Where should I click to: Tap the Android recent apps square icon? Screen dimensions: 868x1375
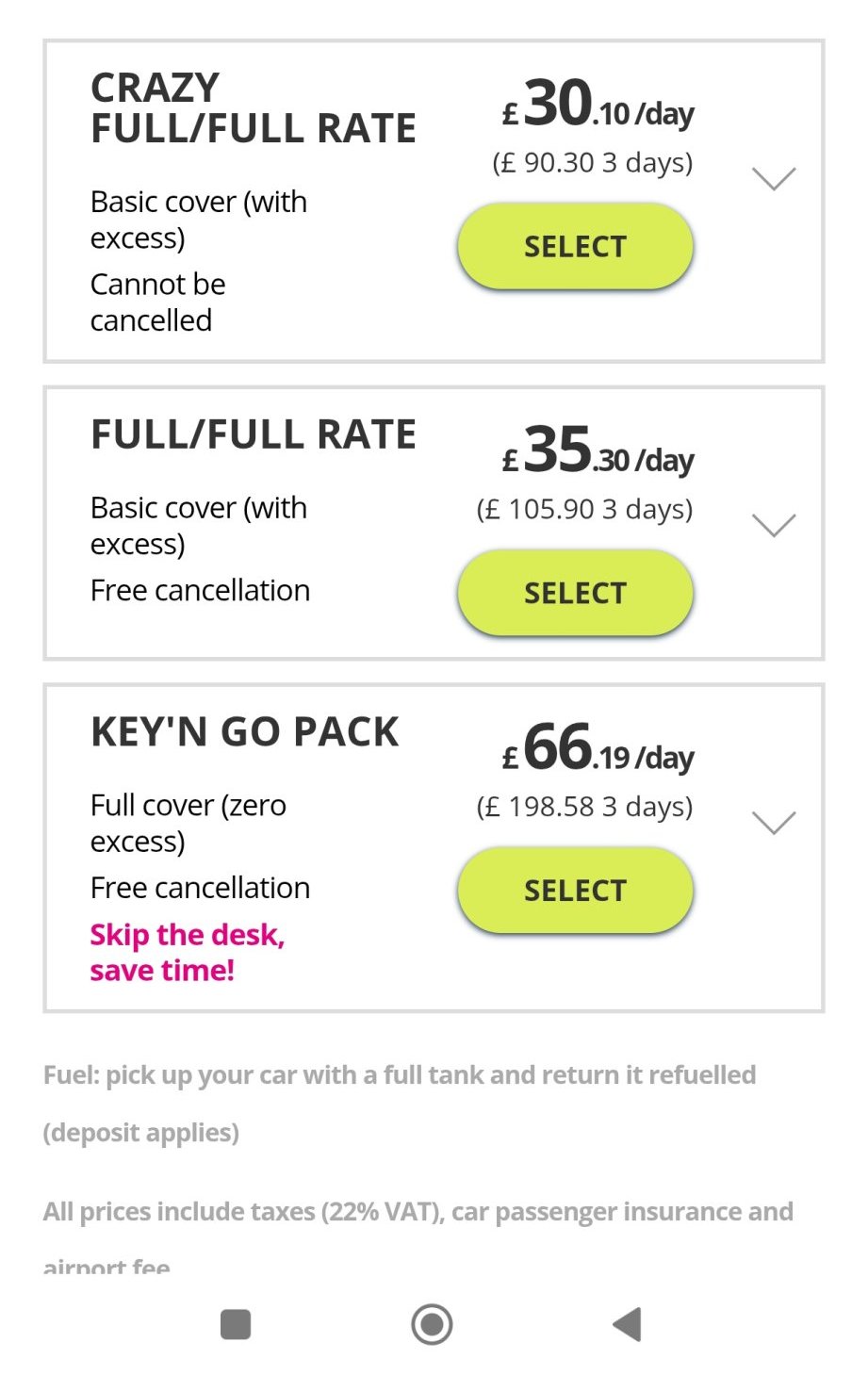[x=236, y=1324]
